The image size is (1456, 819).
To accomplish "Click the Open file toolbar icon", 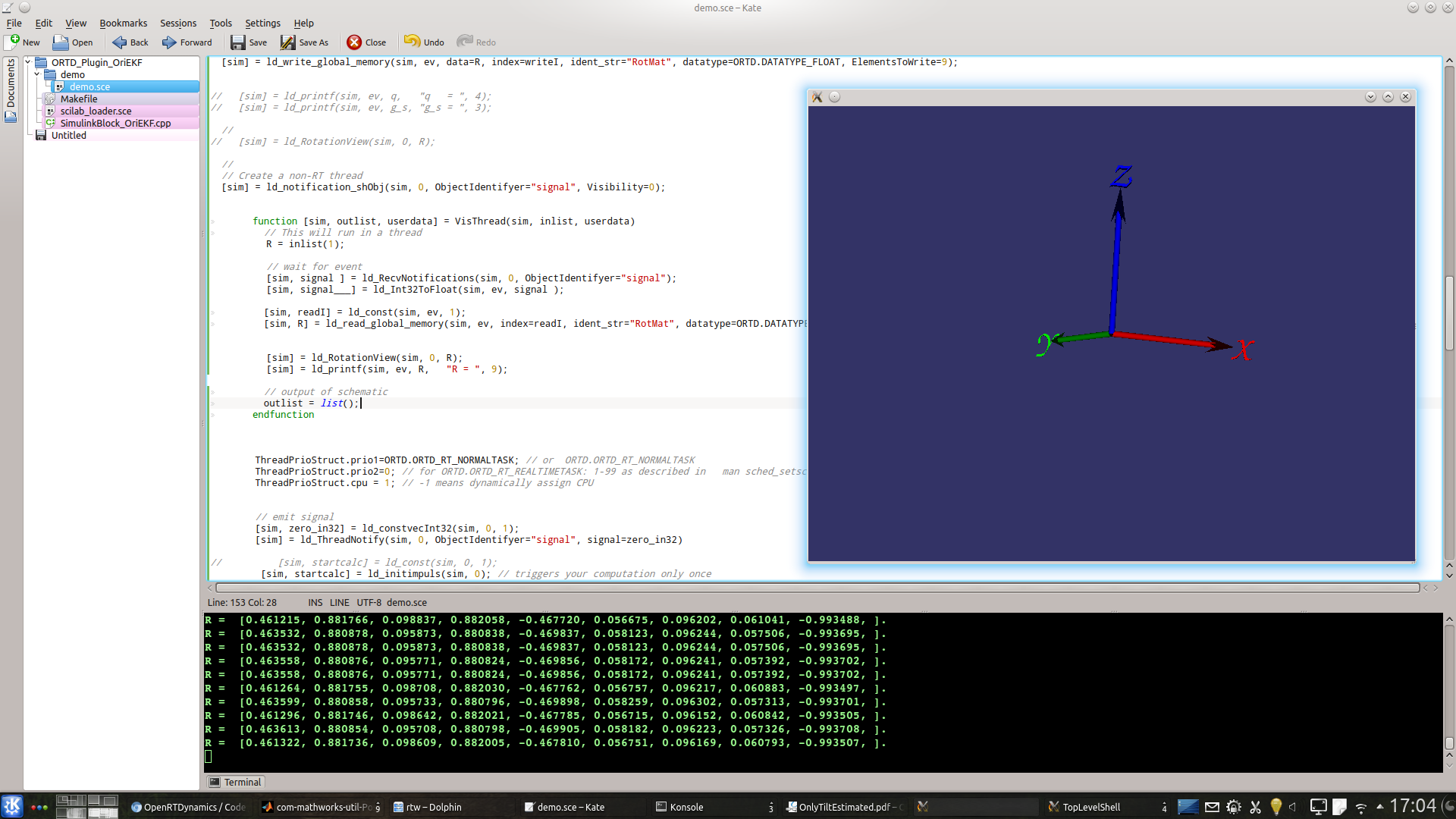I will [61, 42].
